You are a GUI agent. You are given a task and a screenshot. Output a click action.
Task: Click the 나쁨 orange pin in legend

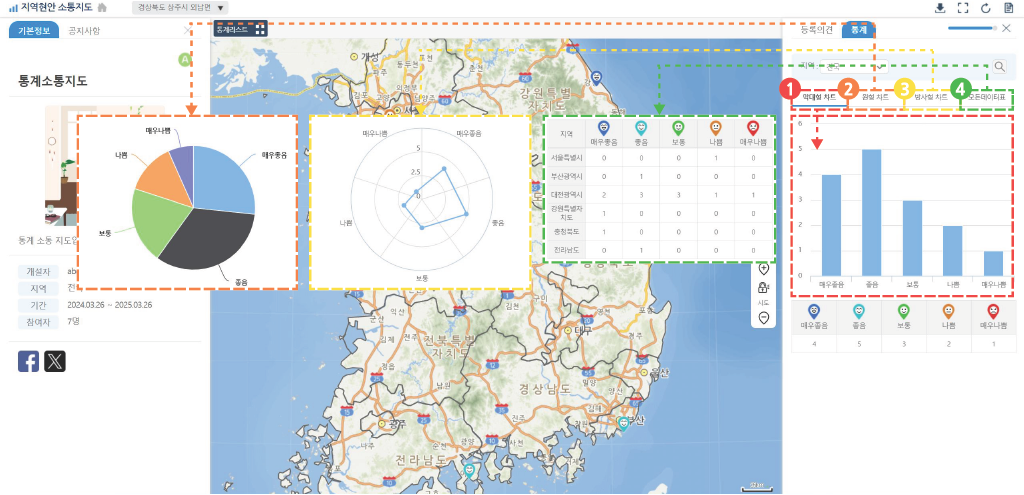coord(948,311)
